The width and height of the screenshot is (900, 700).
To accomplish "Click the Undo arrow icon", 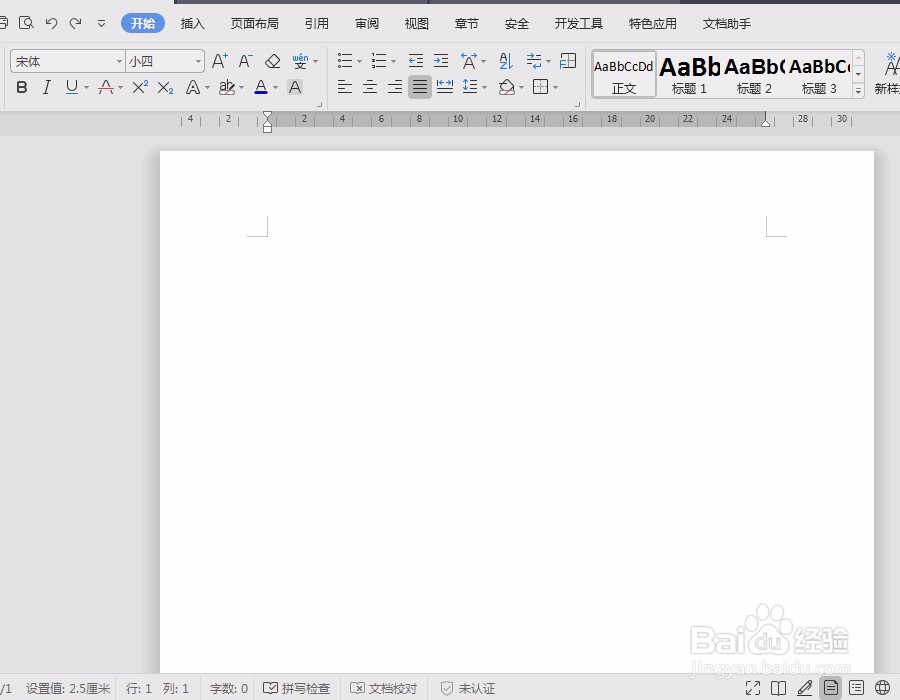I will pos(52,23).
